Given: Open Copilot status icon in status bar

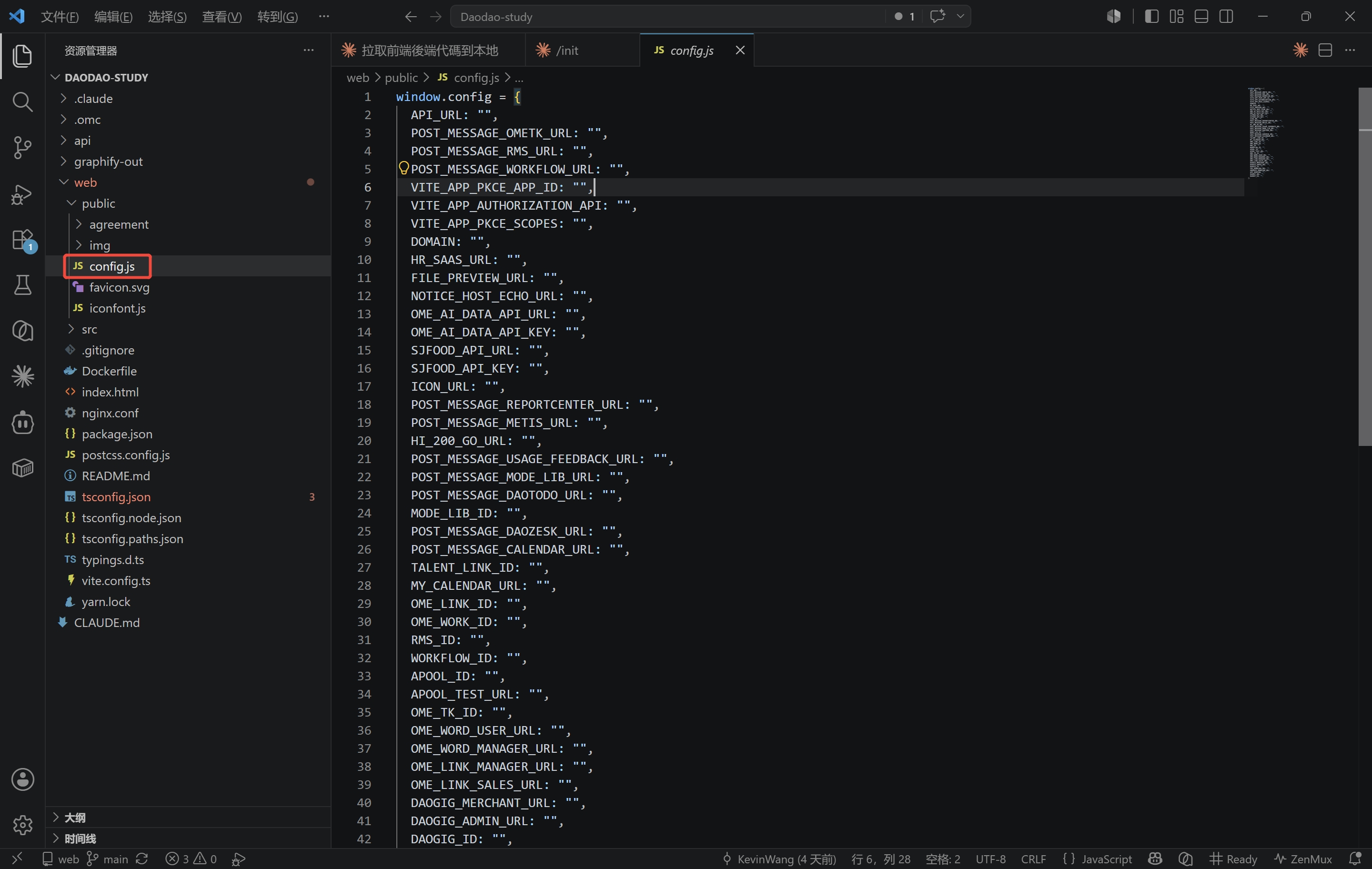Looking at the screenshot, I should [1155, 859].
